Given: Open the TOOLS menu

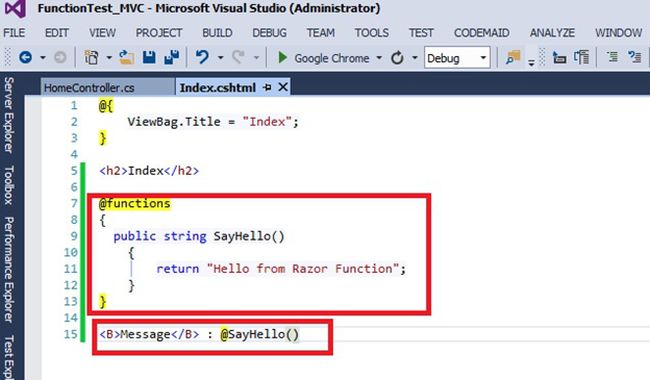Looking at the screenshot, I should 371,33.
